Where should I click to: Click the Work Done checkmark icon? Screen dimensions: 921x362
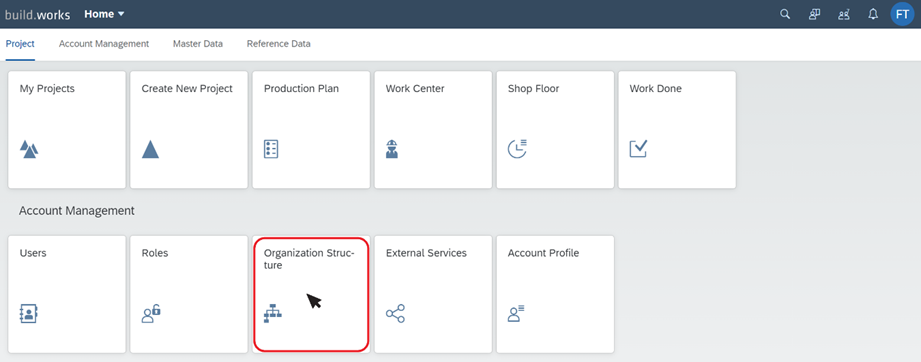click(638, 149)
